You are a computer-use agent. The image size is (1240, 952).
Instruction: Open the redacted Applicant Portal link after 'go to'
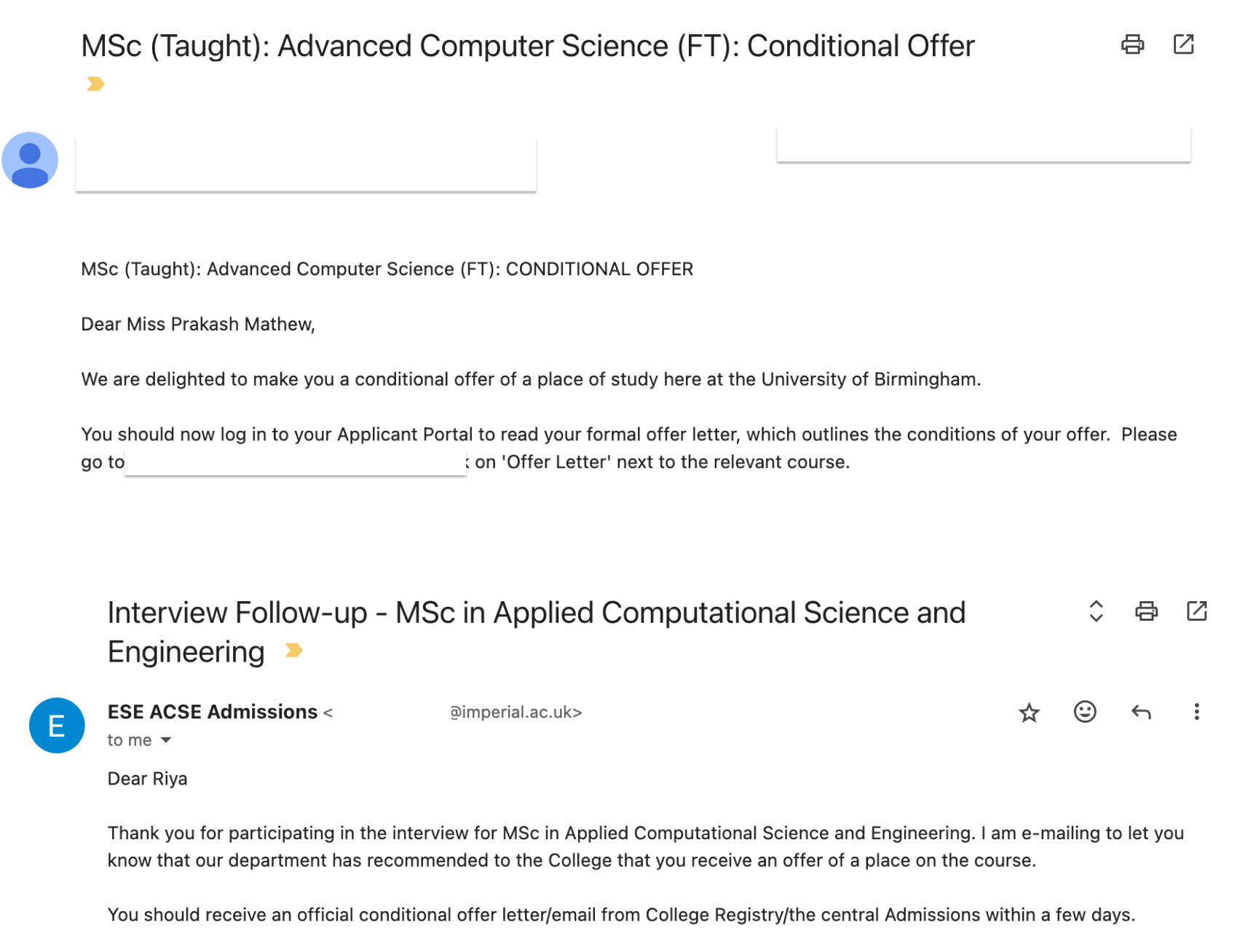pos(295,462)
